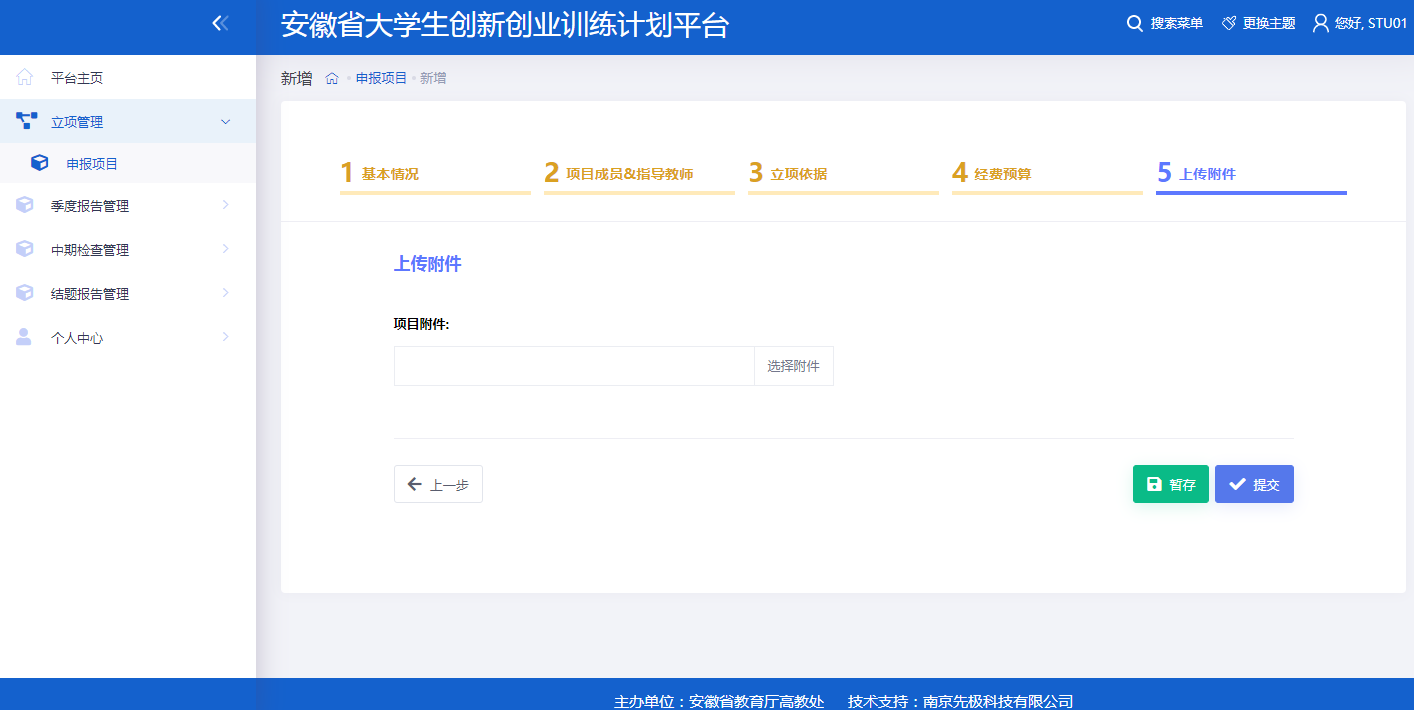Click the user avatar icon for STU01
This screenshot has width=1414, height=710.
(1320, 23)
